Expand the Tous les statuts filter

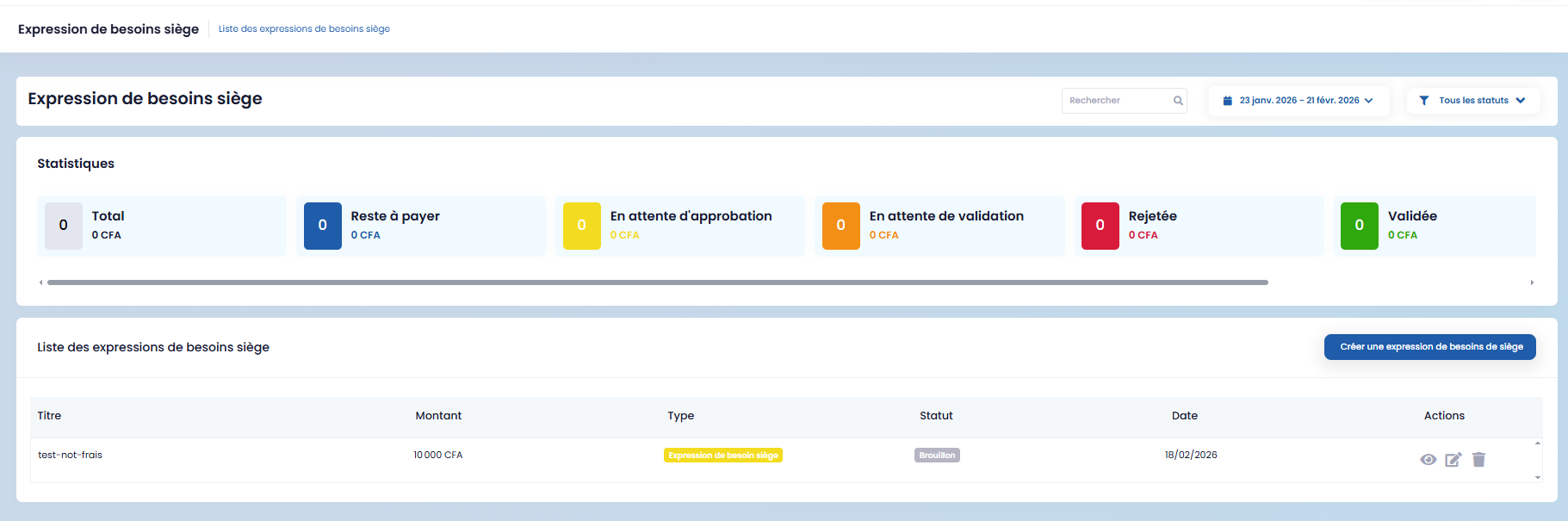[1473, 101]
